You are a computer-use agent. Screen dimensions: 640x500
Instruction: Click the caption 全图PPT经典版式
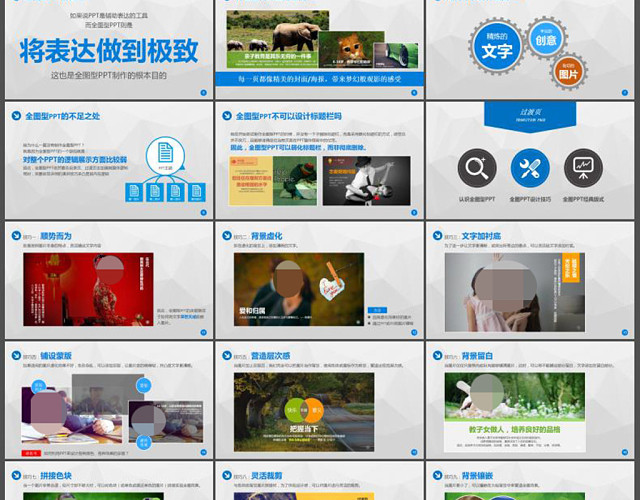[583, 199]
